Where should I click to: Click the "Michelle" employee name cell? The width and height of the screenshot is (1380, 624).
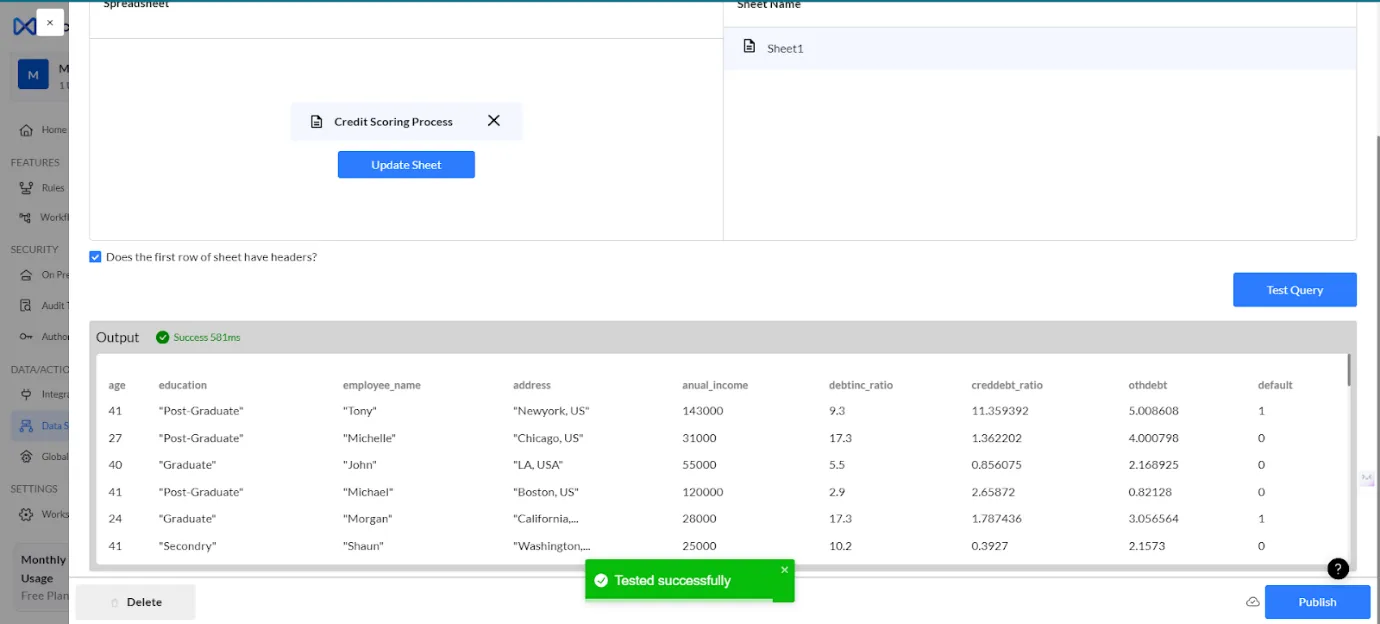point(370,438)
